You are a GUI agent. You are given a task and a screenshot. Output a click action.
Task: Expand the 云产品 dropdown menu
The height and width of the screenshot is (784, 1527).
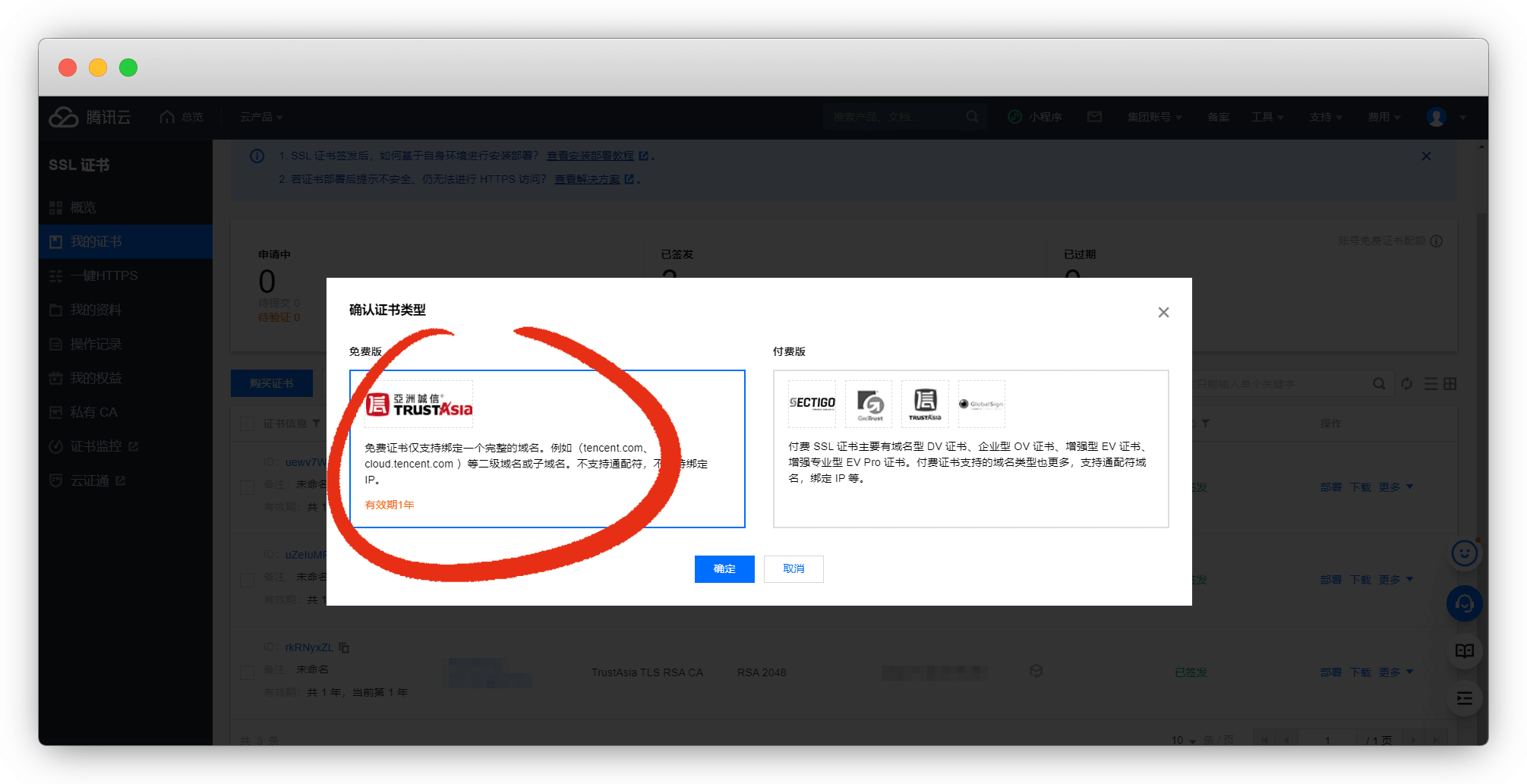pos(261,117)
